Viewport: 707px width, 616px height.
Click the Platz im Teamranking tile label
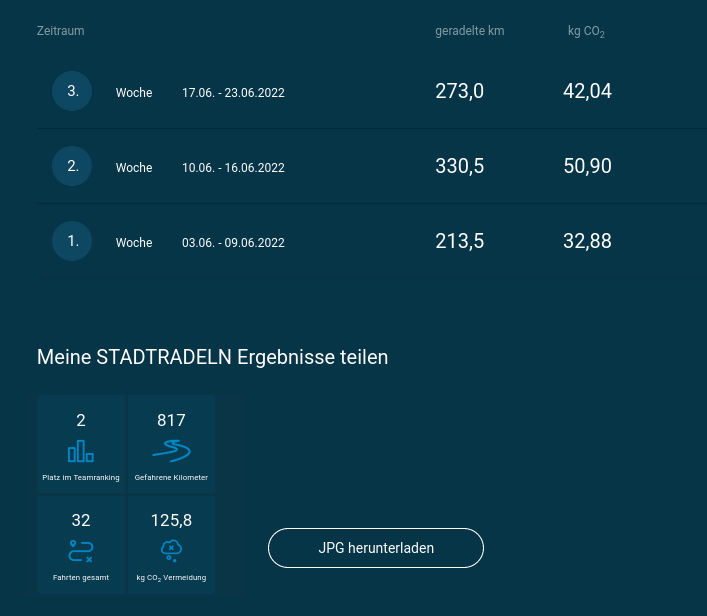click(81, 478)
